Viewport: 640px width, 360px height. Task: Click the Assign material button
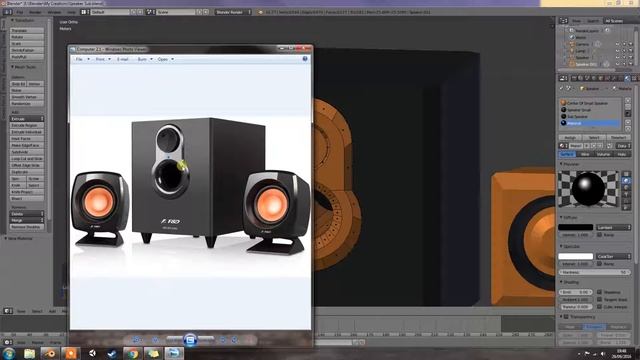coord(570,138)
